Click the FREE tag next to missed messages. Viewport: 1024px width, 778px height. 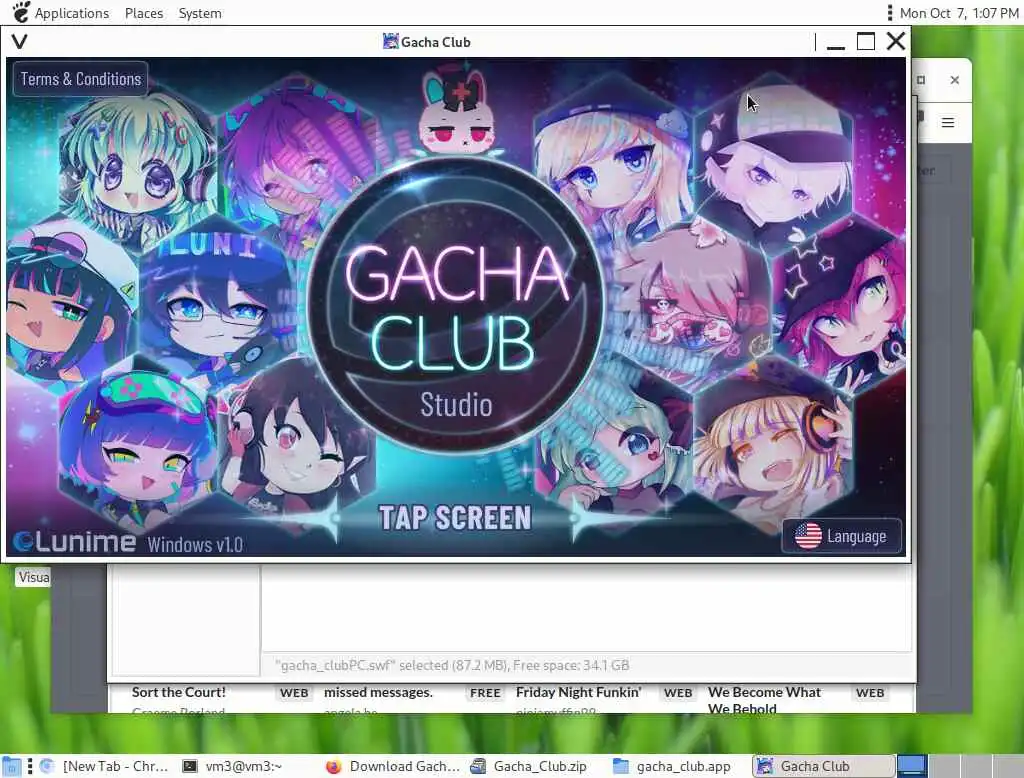pos(485,692)
